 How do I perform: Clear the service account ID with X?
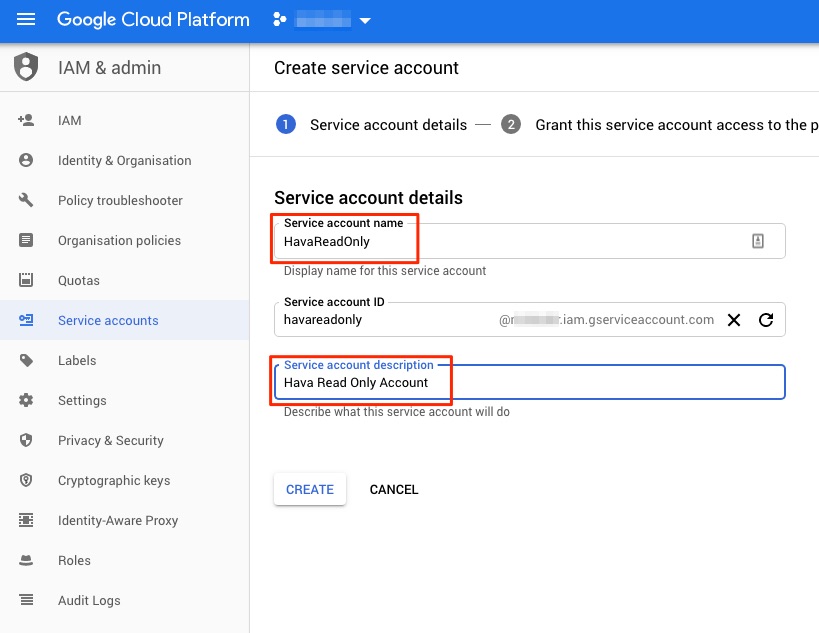point(734,320)
